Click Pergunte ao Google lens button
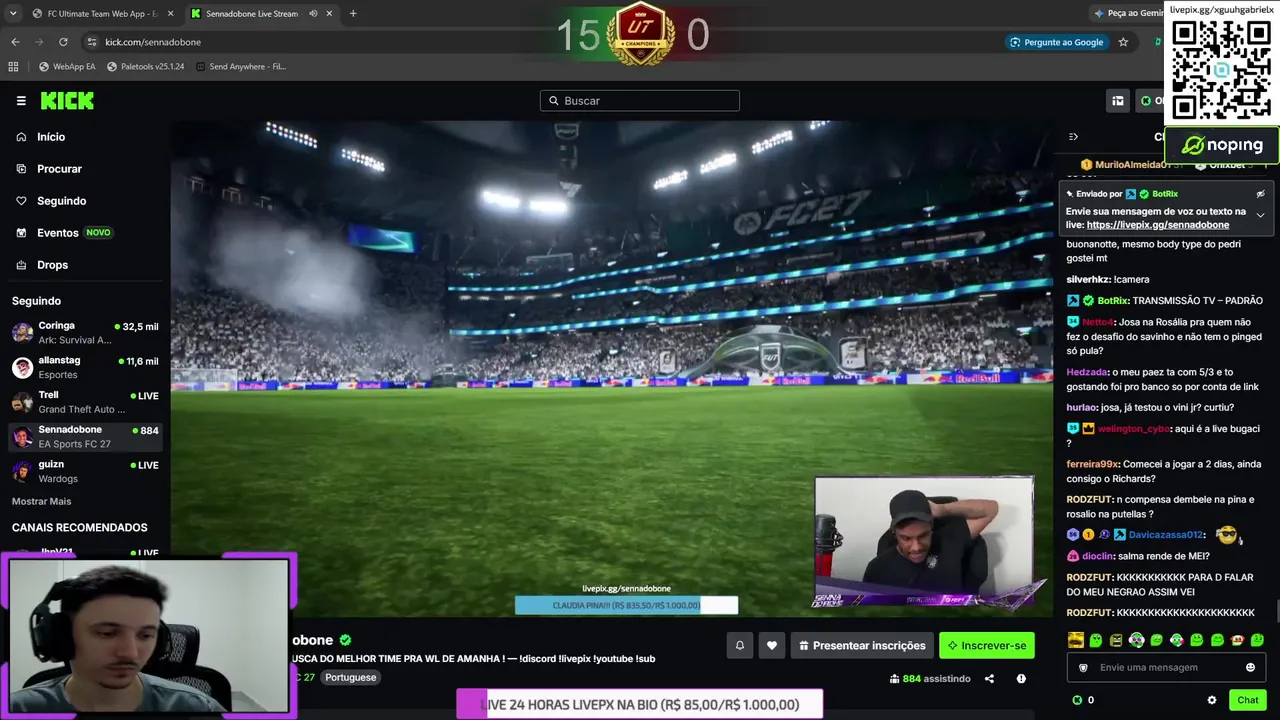Viewport: 1280px width, 720px height. click(1056, 42)
